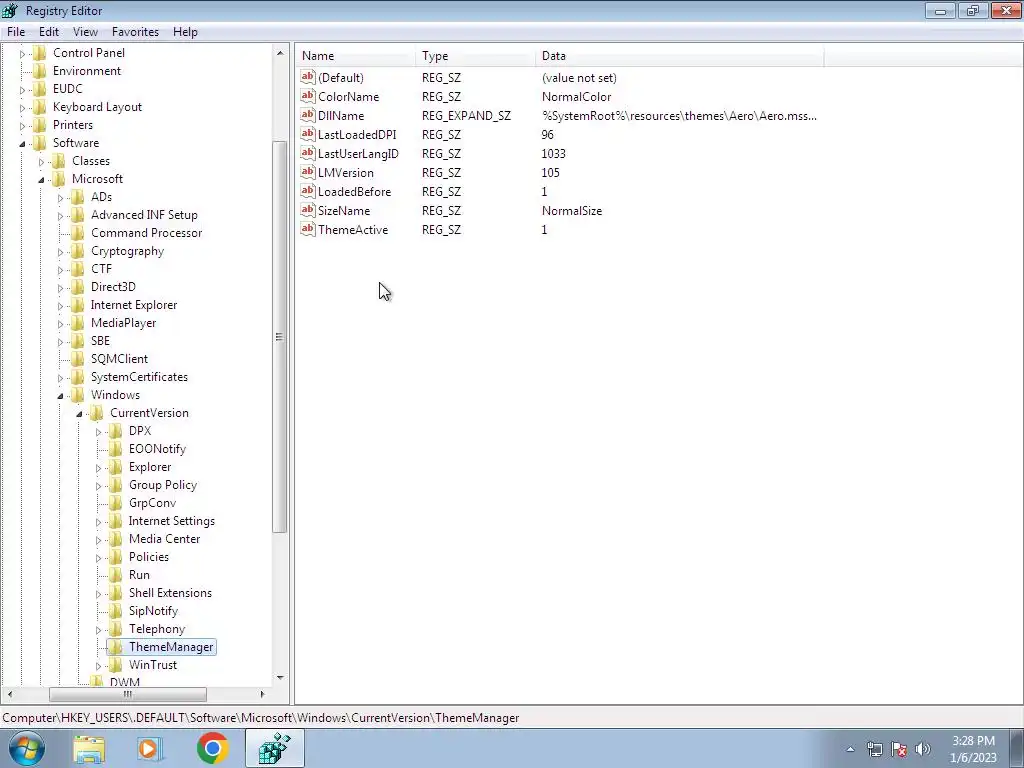Open the File menu
Image resolution: width=1024 pixels, height=768 pixels.
coord(16,31)
